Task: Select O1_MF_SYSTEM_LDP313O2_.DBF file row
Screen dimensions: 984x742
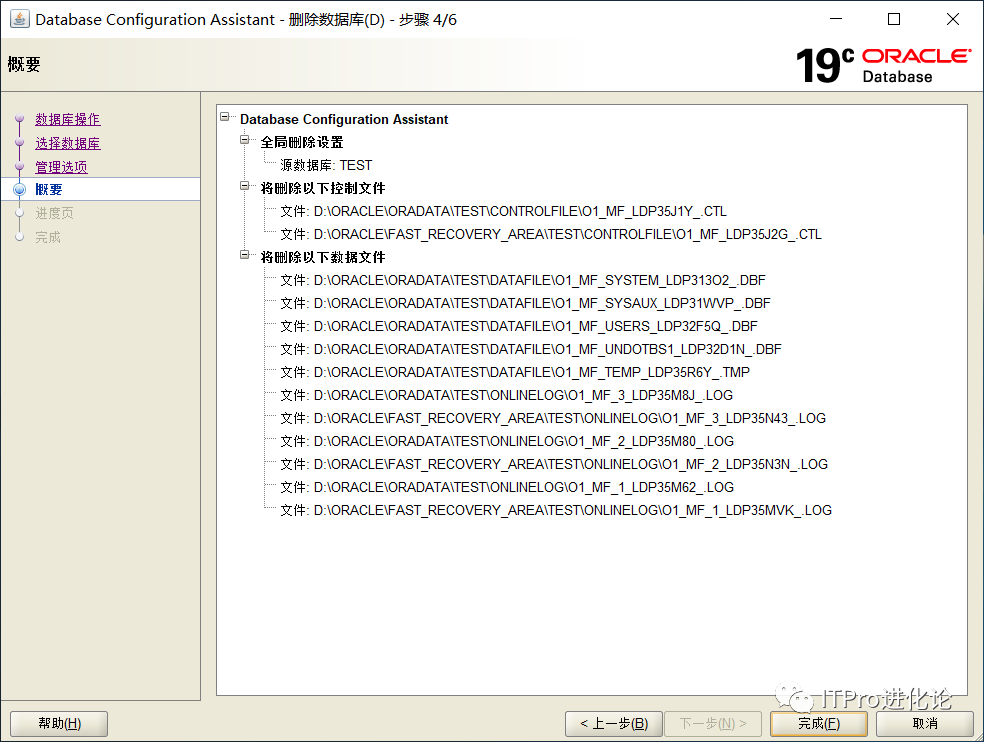Action: [523, 281]
